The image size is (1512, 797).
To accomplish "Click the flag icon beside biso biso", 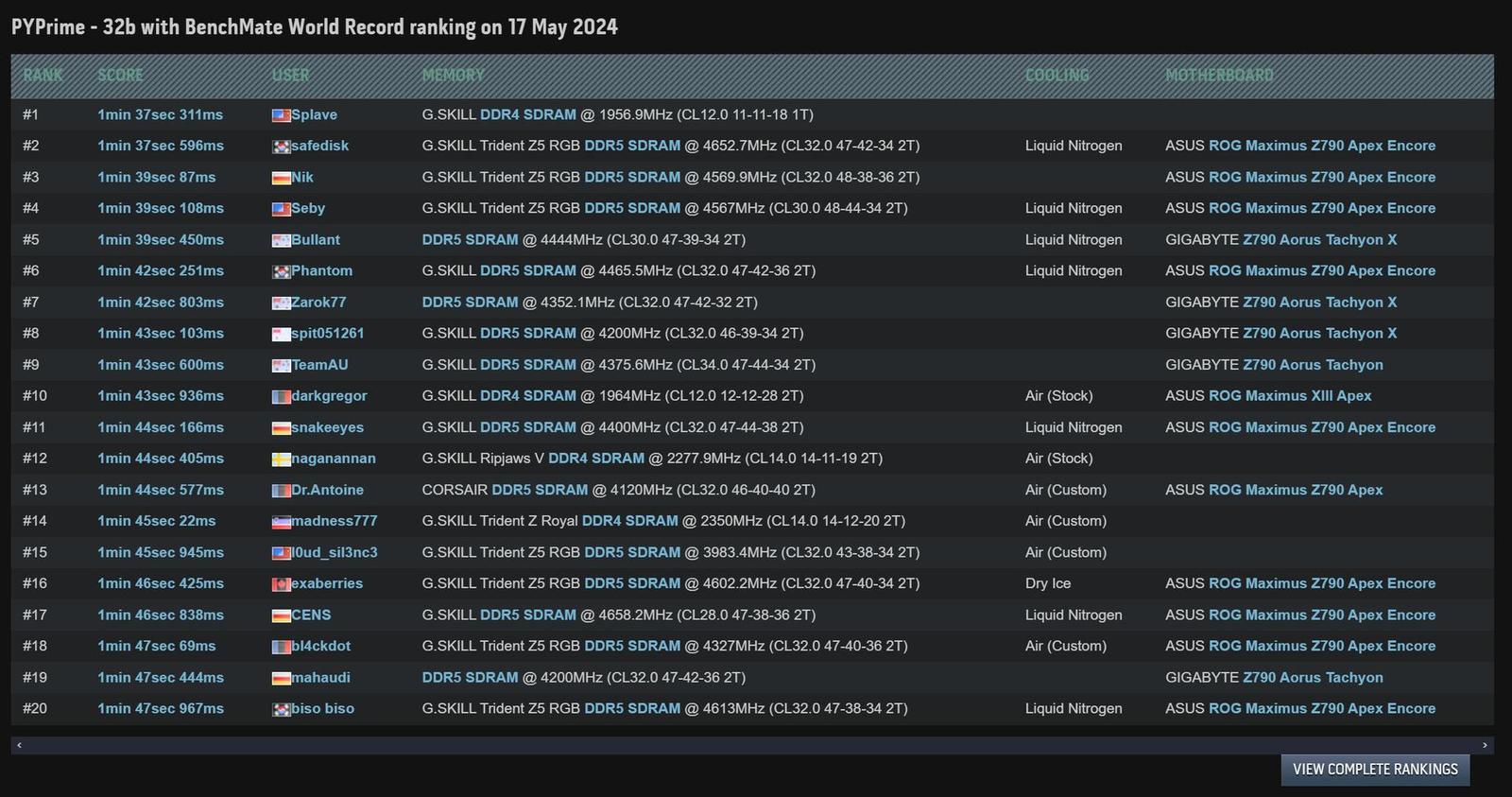I will pos(281,709).
